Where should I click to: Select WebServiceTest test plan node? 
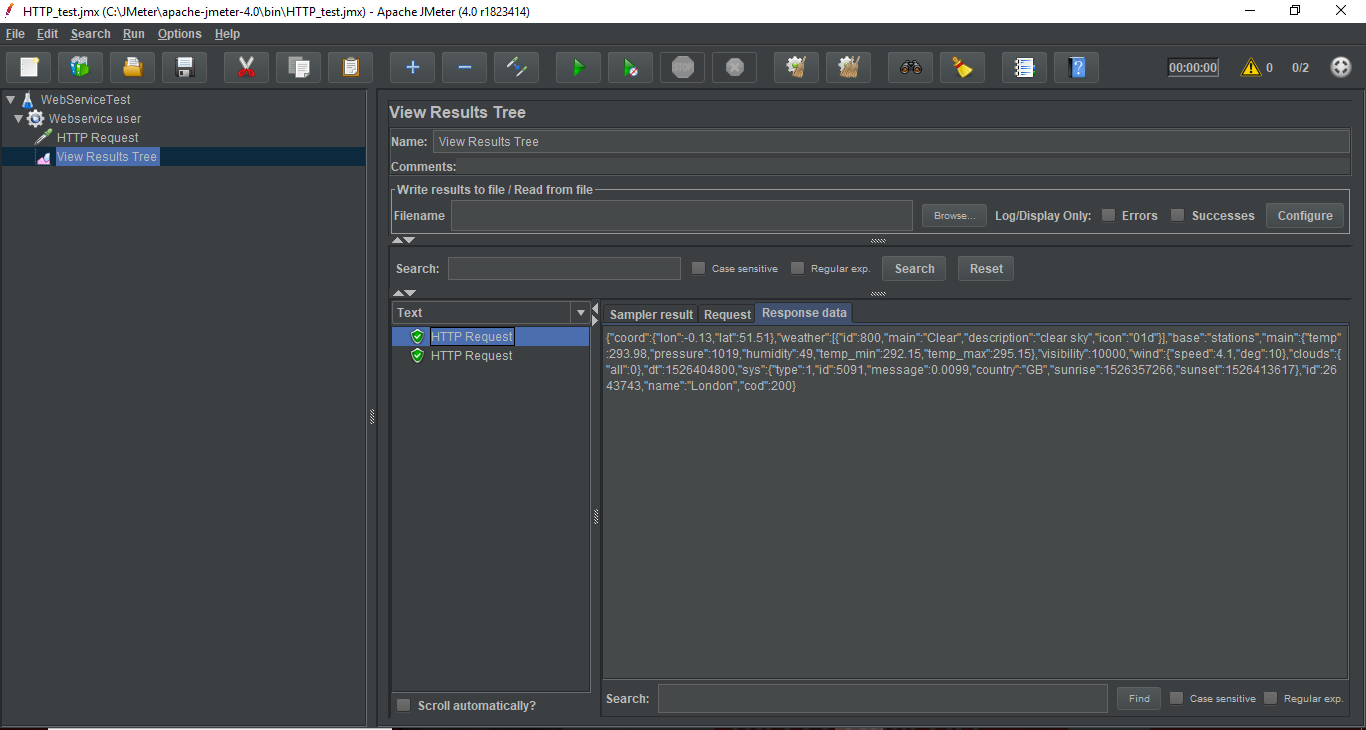tap(85, 100)
